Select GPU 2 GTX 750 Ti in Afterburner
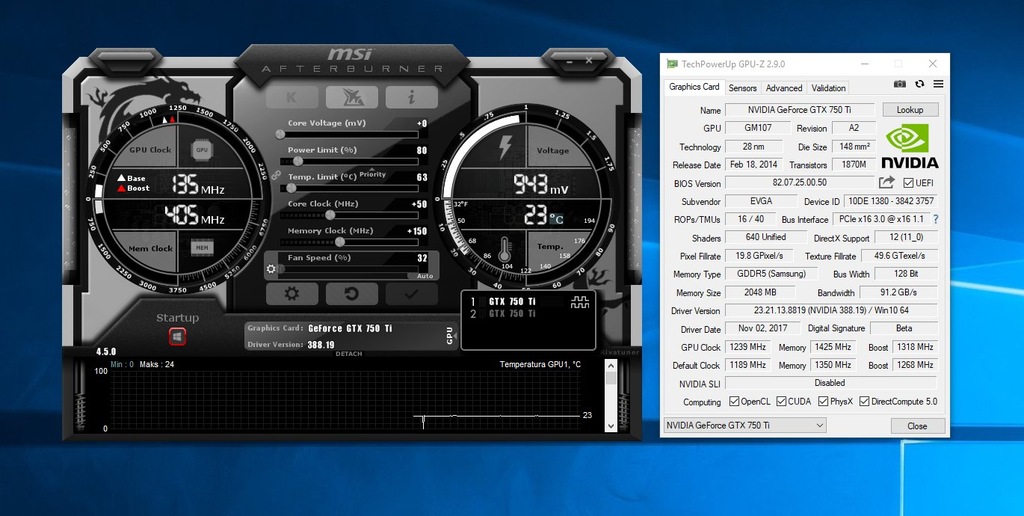 pyautogui.click(x=511, y=314)
